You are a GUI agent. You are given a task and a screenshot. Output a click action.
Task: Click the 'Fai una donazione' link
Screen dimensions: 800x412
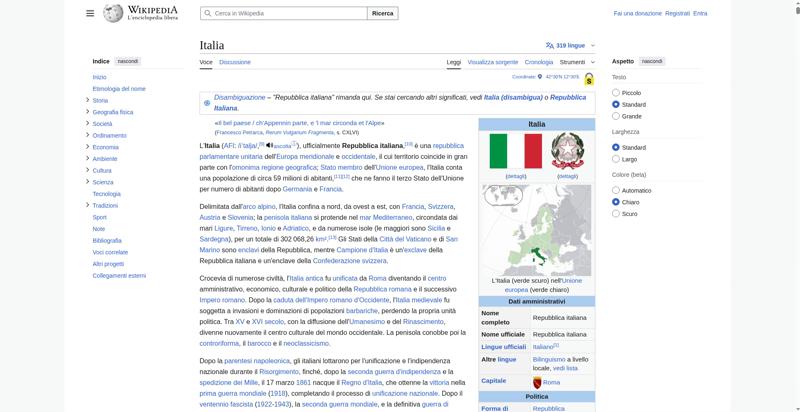pos(637,13)
